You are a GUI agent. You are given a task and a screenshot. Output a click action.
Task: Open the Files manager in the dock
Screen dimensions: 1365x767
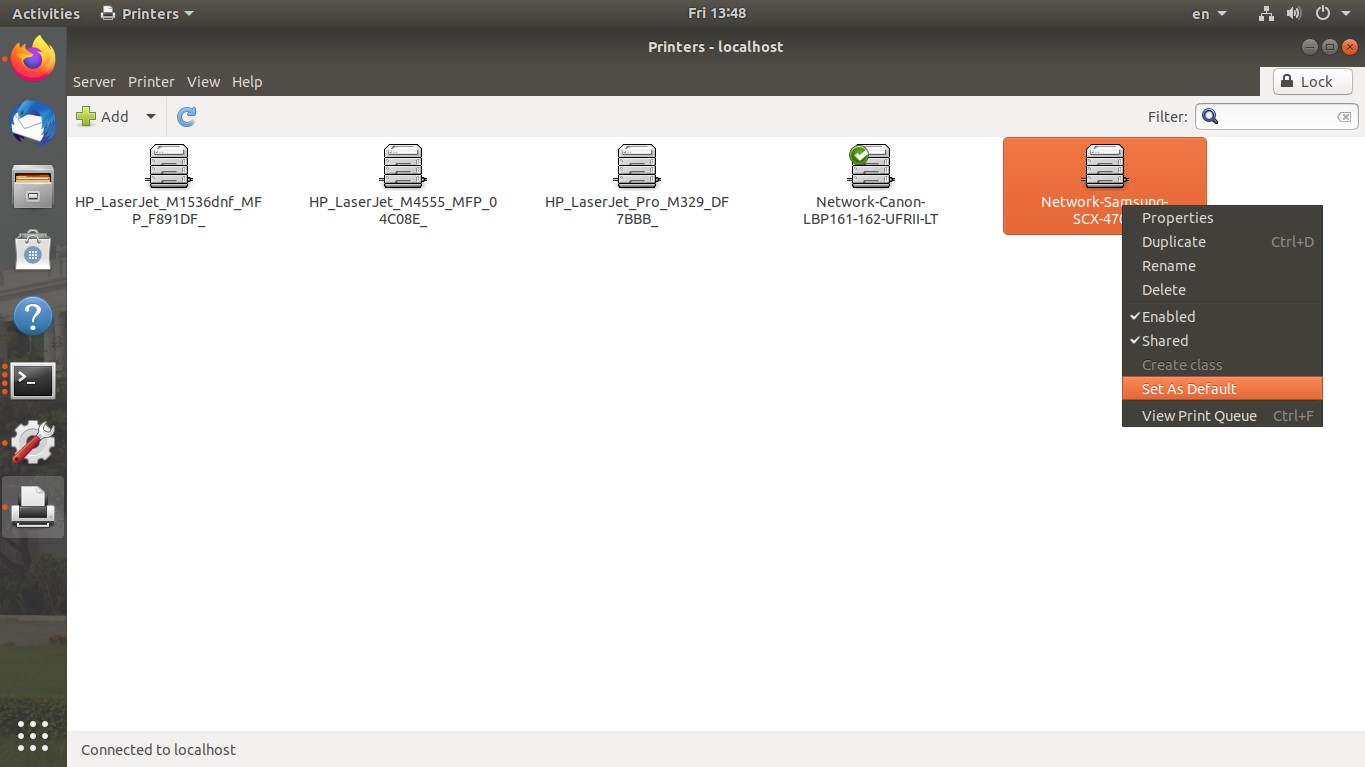[x=33, y=187]
